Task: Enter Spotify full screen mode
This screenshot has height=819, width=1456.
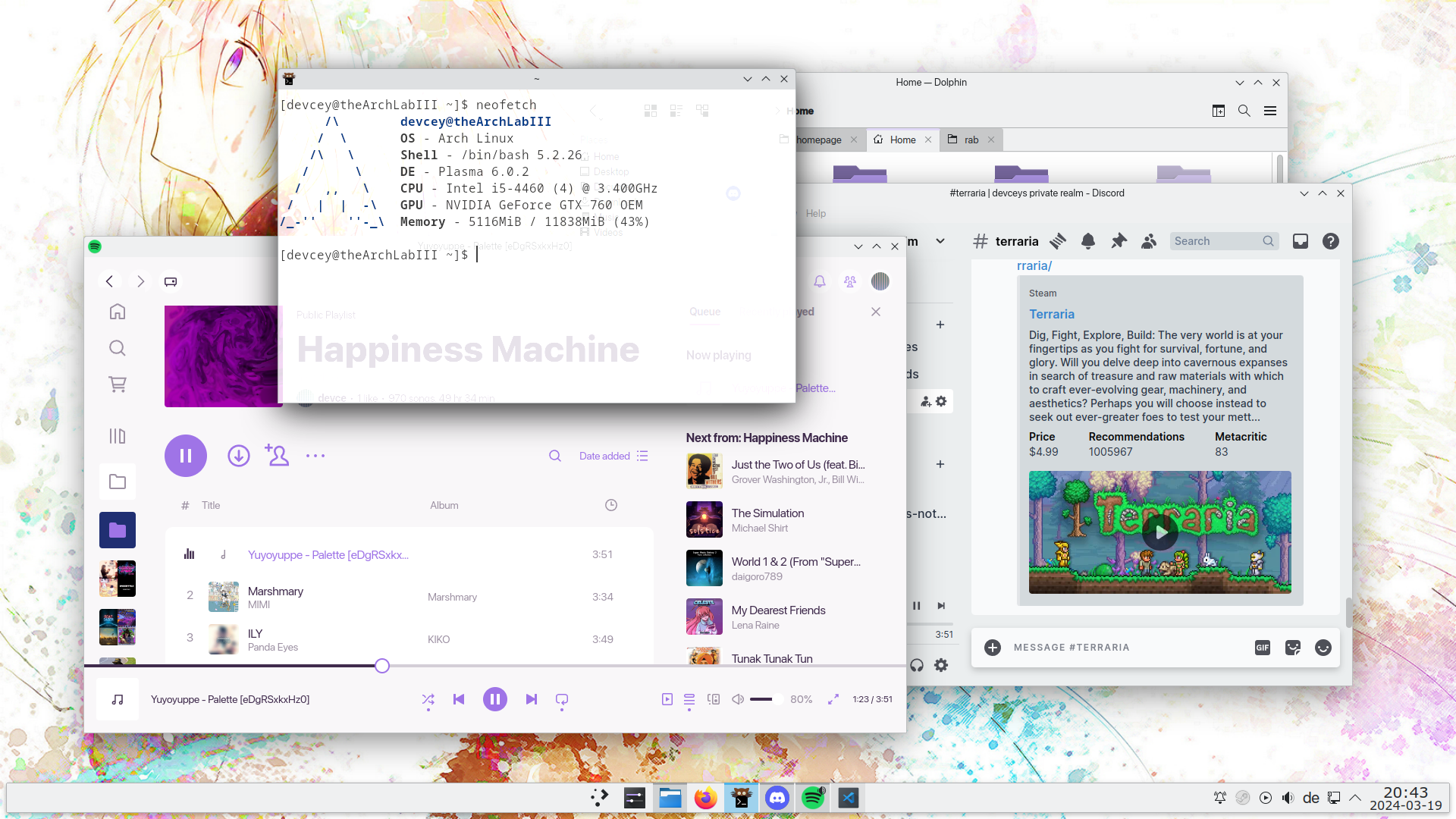Action: click(x=833, y=699)
